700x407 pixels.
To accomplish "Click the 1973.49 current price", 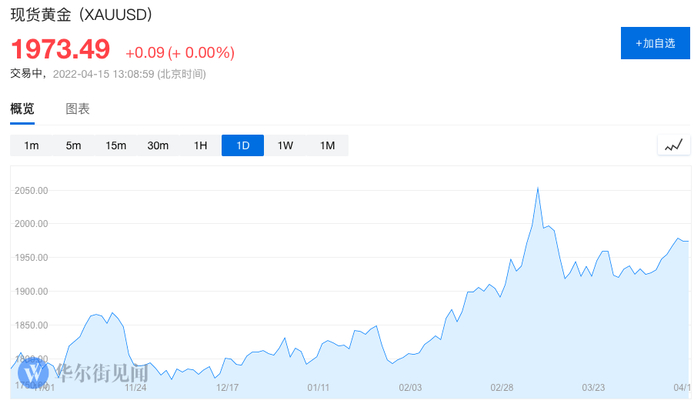I will [61, 51].
